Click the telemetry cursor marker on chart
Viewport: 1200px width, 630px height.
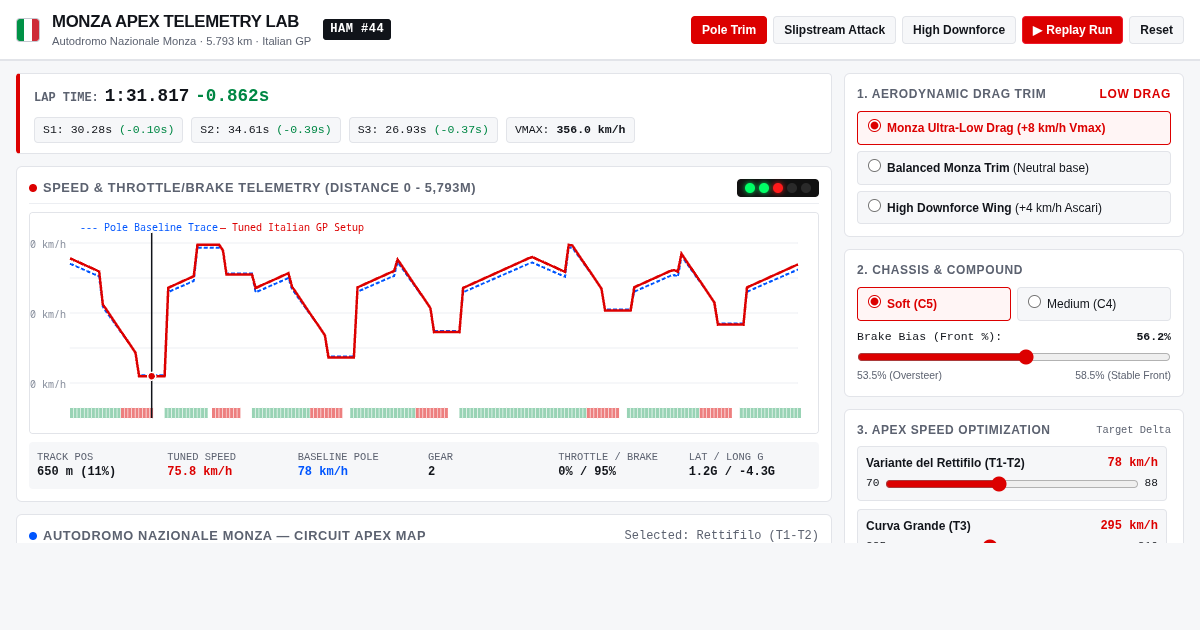tap(152, 376)
